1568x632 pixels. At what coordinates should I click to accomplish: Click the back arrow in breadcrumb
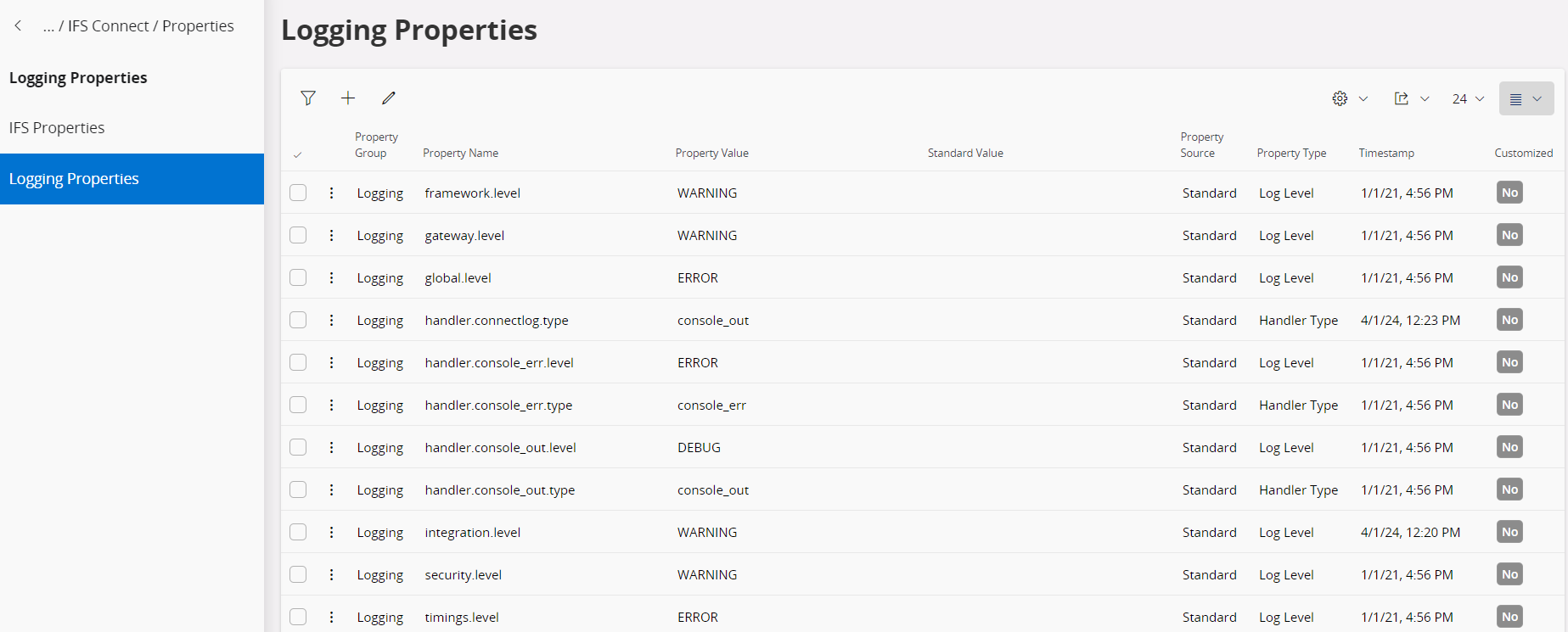pos(18,26)
